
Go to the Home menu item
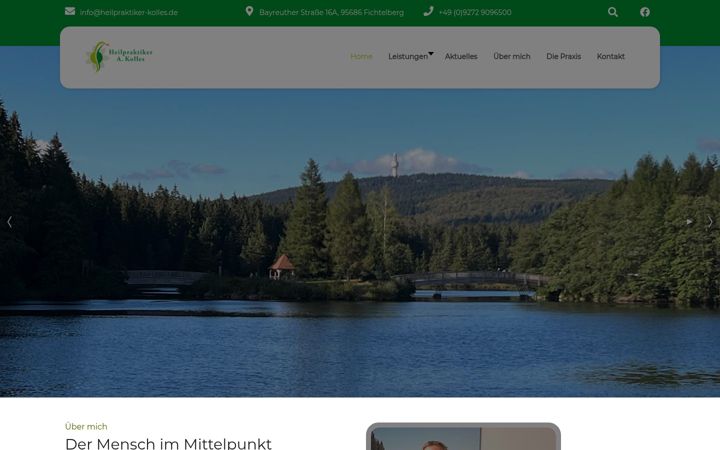coord(361,56)
